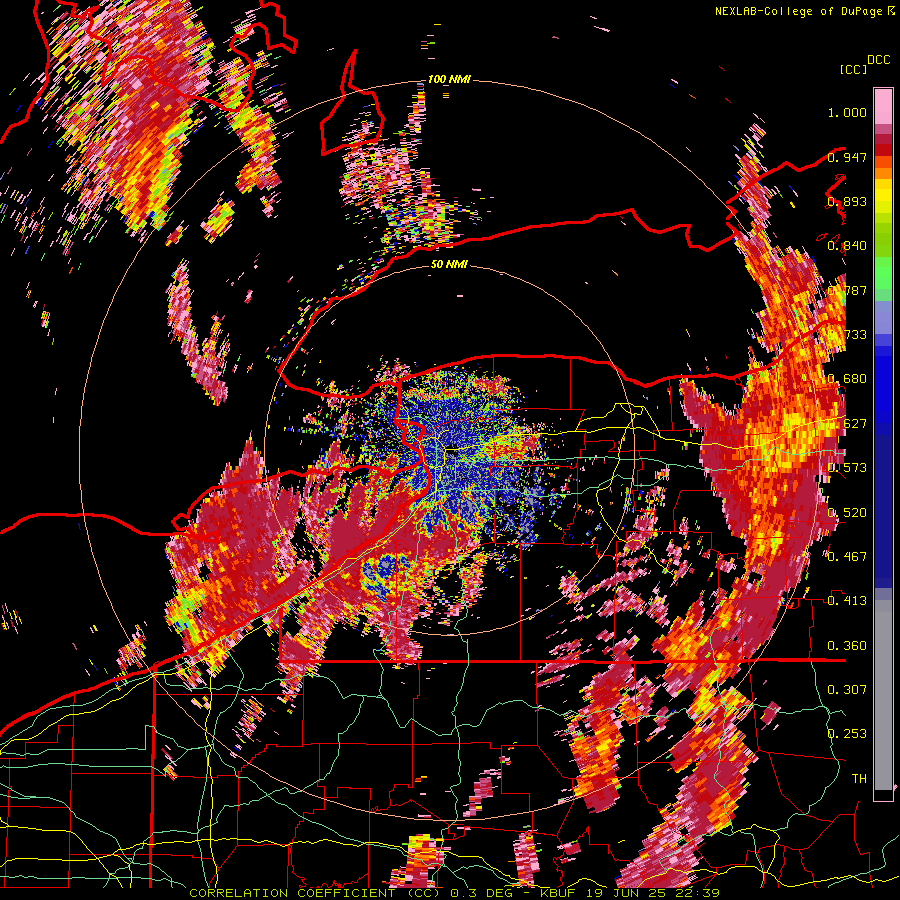Select the 0.680 legend value
Screen dimensions: 900x900
point(847,379)
